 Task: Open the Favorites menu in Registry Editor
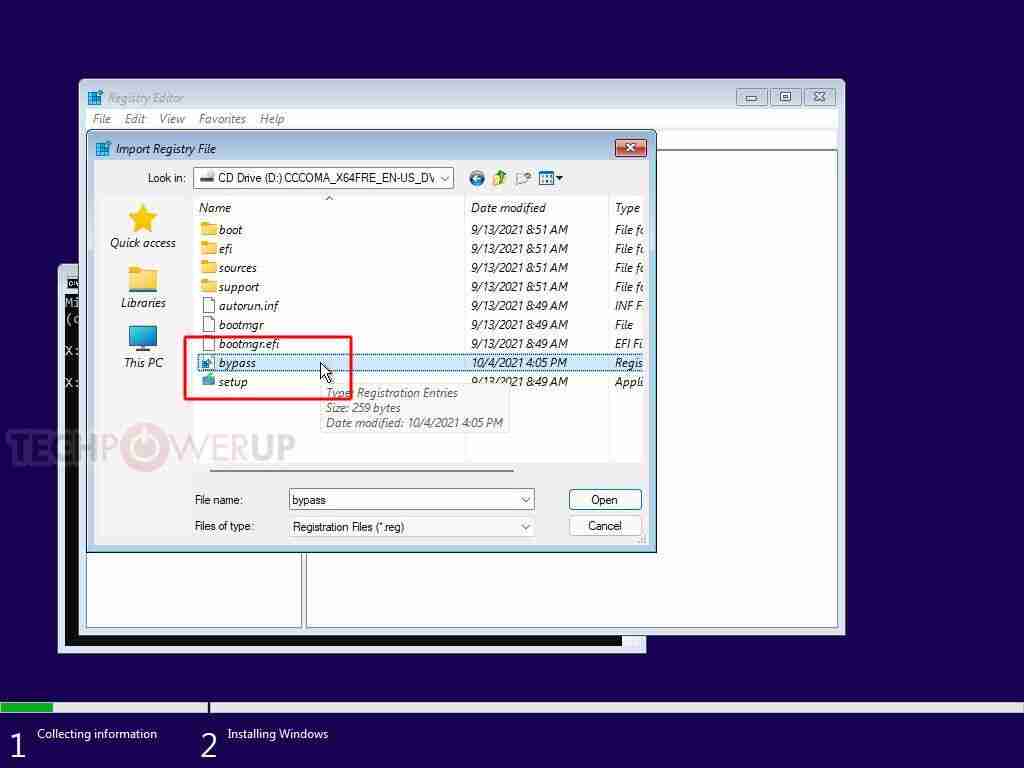coord(221,118)
